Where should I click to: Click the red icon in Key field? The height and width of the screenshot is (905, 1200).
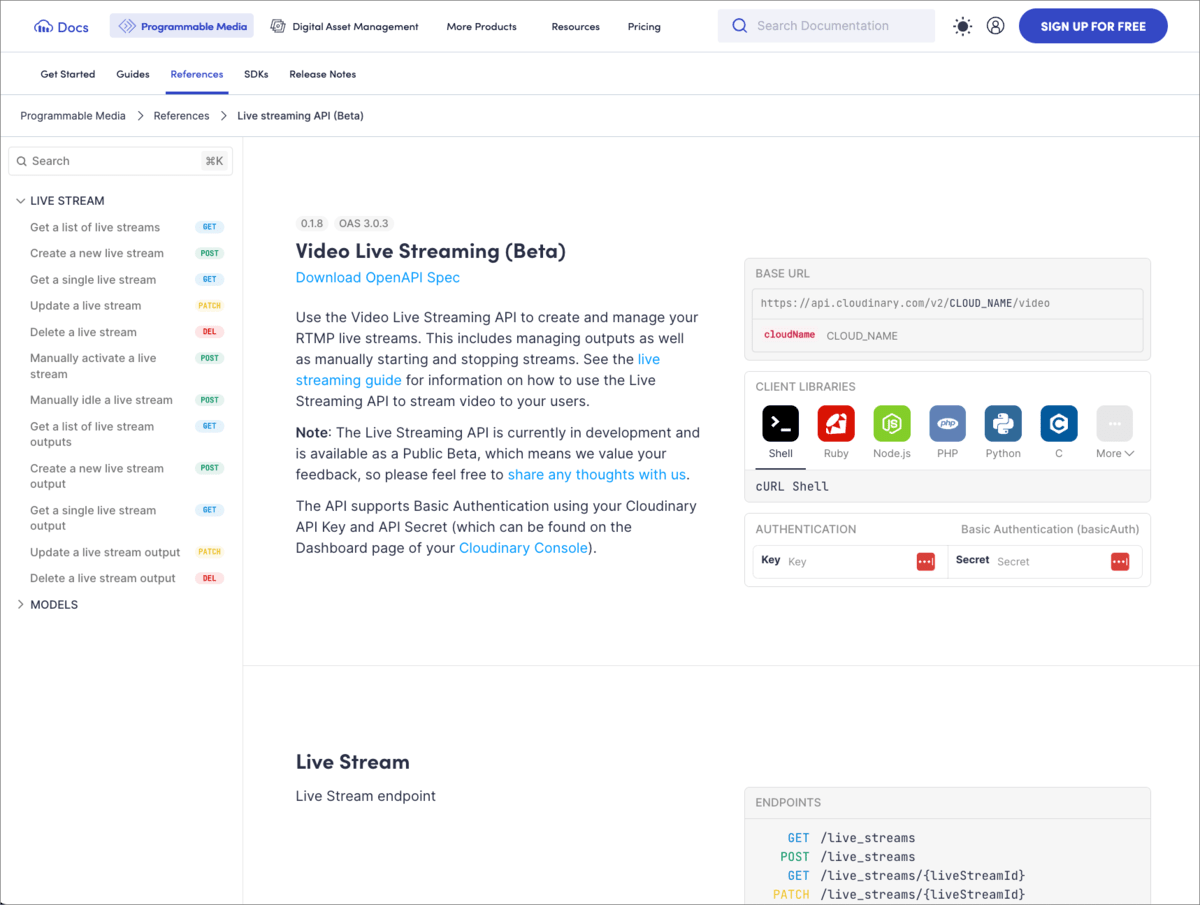[926, 562]
